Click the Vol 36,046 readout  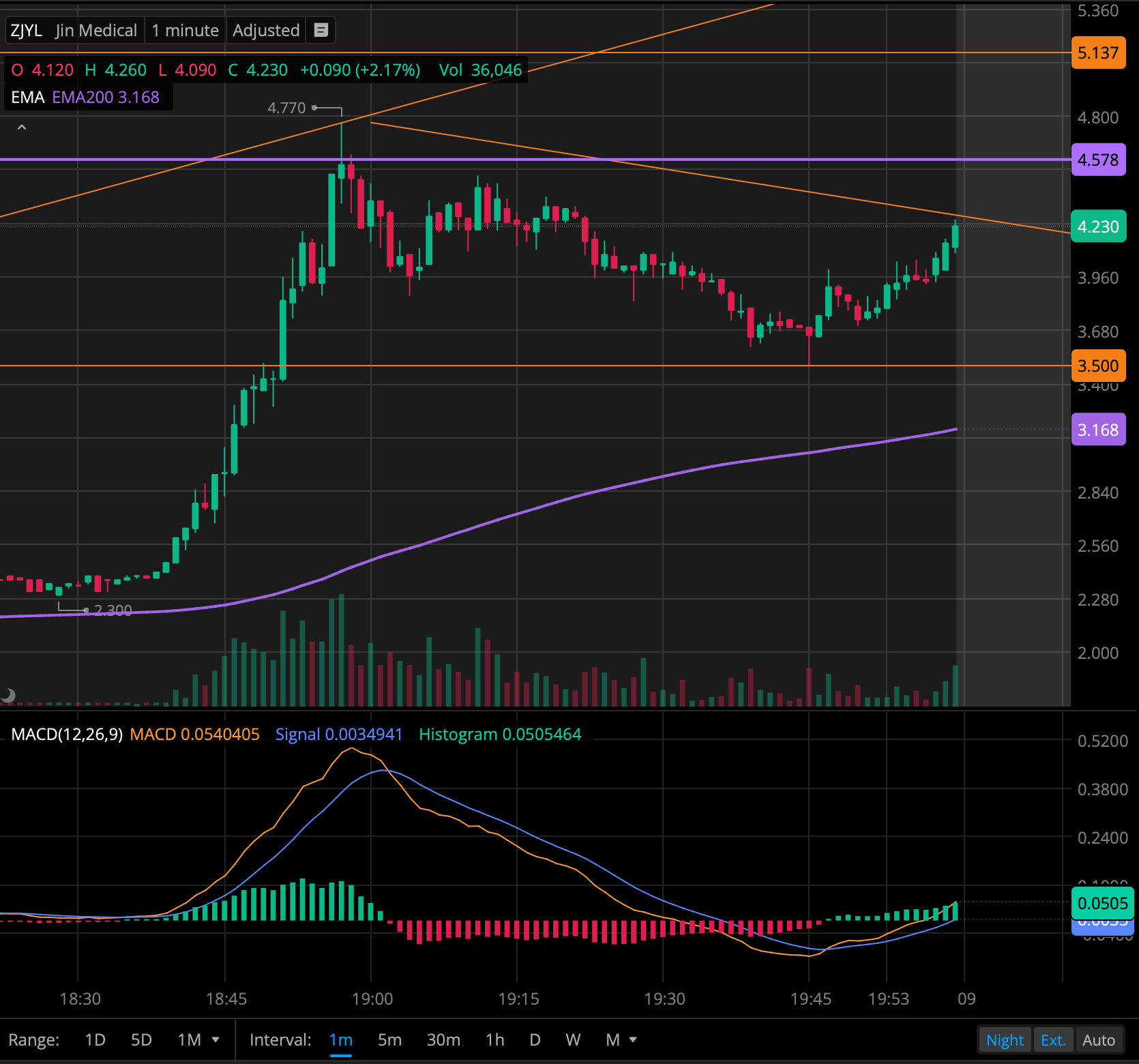(x=480, y=70)
